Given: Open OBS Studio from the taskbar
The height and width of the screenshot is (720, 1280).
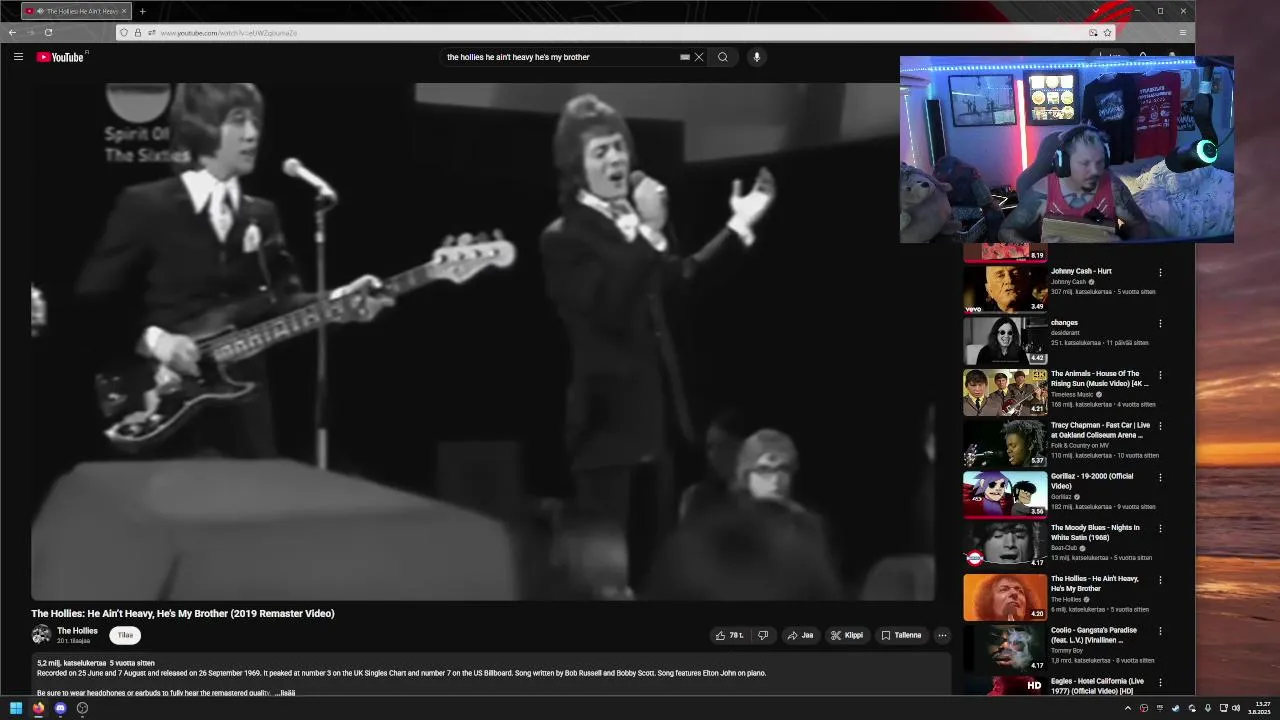Looking at the screenshot, I should (82, 708).
